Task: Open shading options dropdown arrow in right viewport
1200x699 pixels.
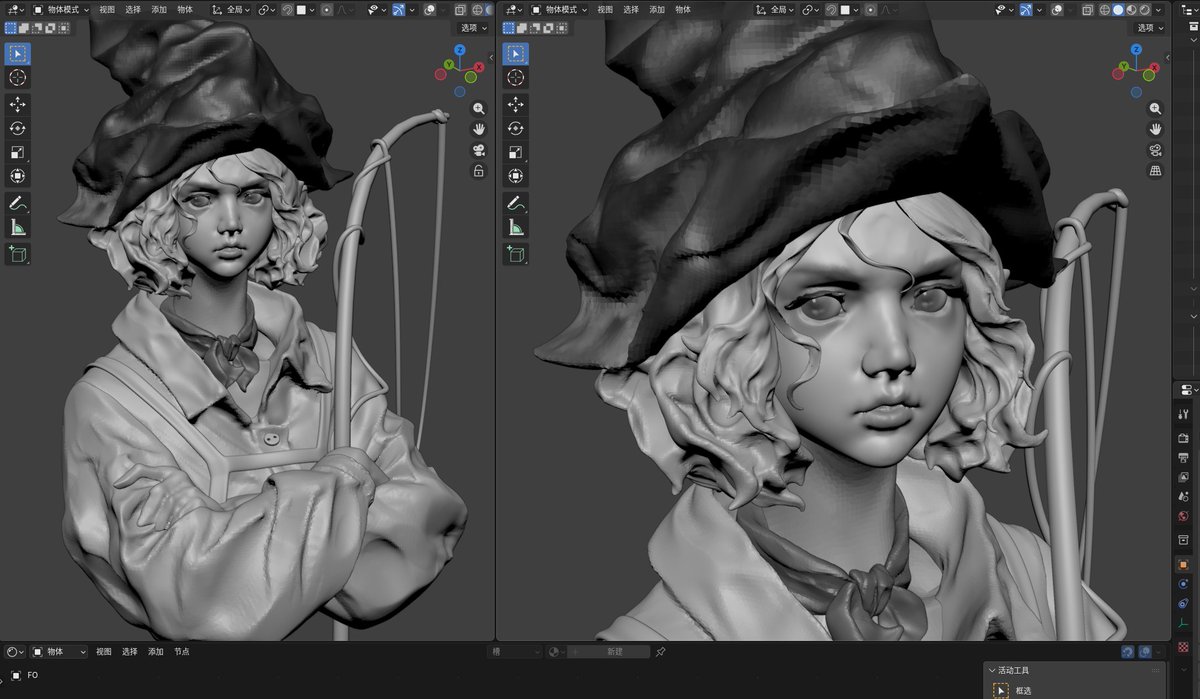Action: click(x=1160, y=9)
